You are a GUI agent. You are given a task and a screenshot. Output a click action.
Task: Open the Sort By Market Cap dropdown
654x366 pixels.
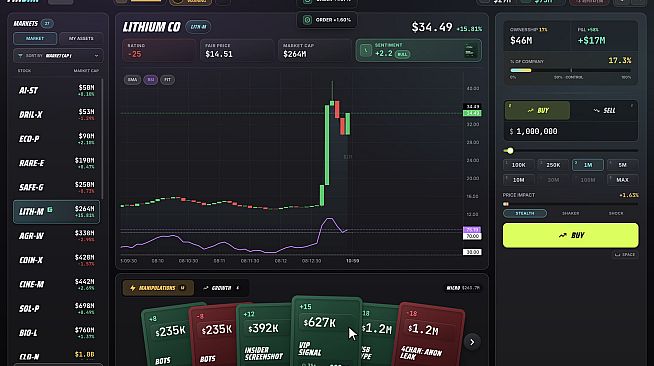pos(58,55)
